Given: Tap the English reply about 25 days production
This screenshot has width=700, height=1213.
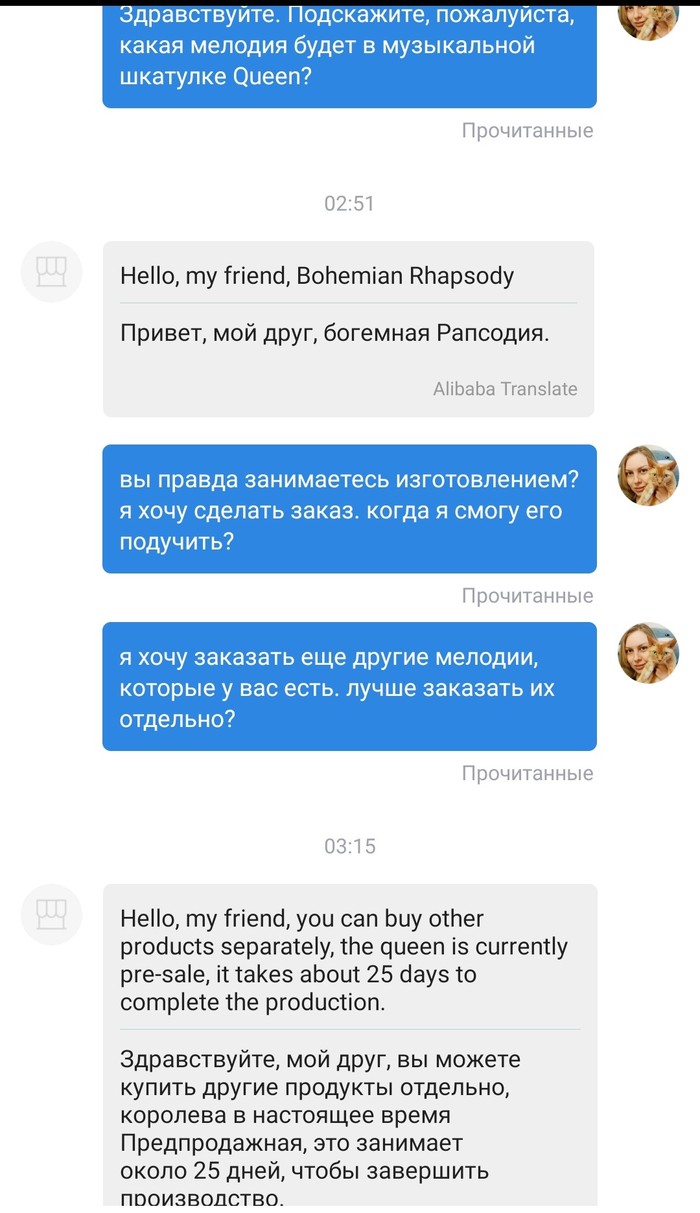Looking at the screenshot, I should pos(343,960).
